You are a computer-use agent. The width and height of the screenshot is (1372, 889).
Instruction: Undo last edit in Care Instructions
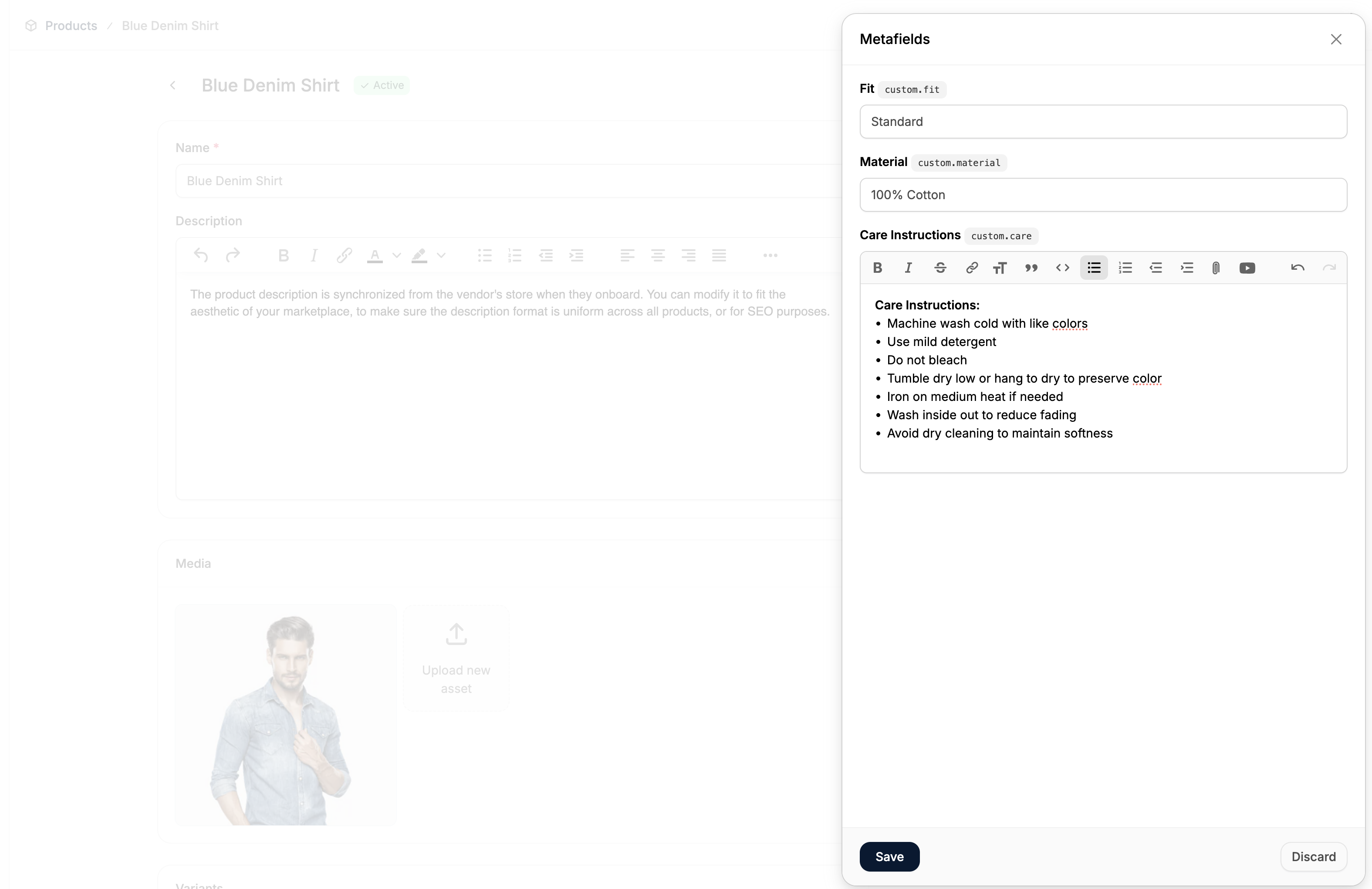click(1298, 268)
